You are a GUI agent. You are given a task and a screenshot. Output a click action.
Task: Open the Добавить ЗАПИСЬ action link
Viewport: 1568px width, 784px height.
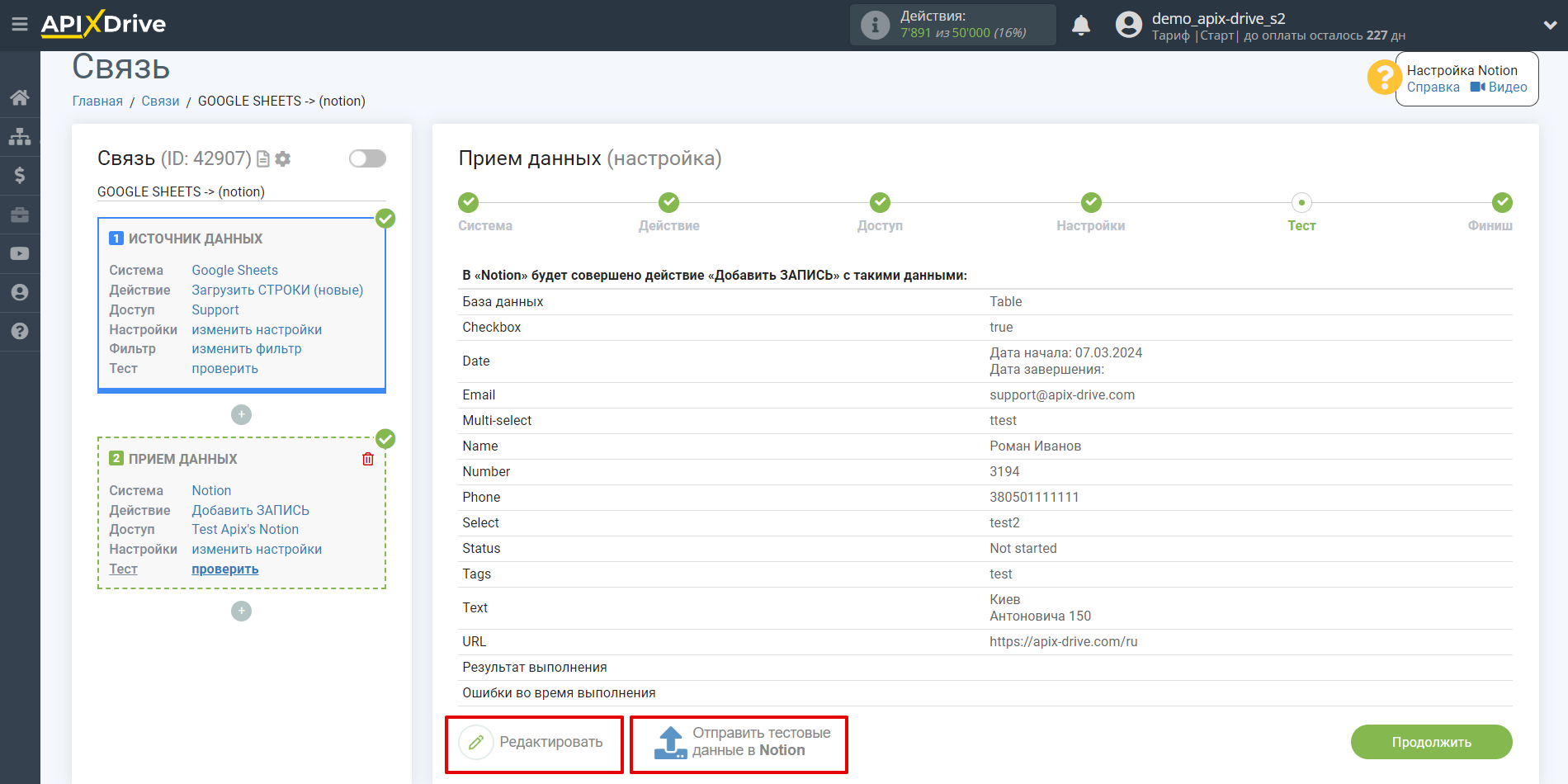250,511
